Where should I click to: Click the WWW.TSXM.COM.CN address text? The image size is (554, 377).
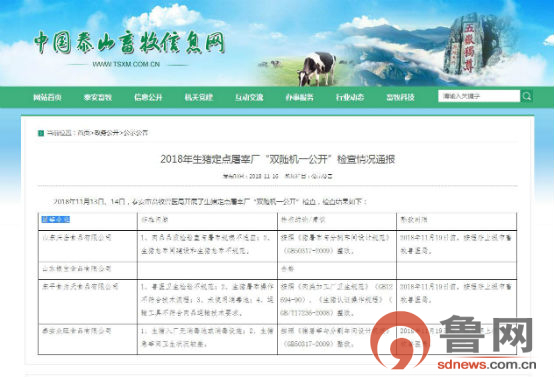point(126,64)
